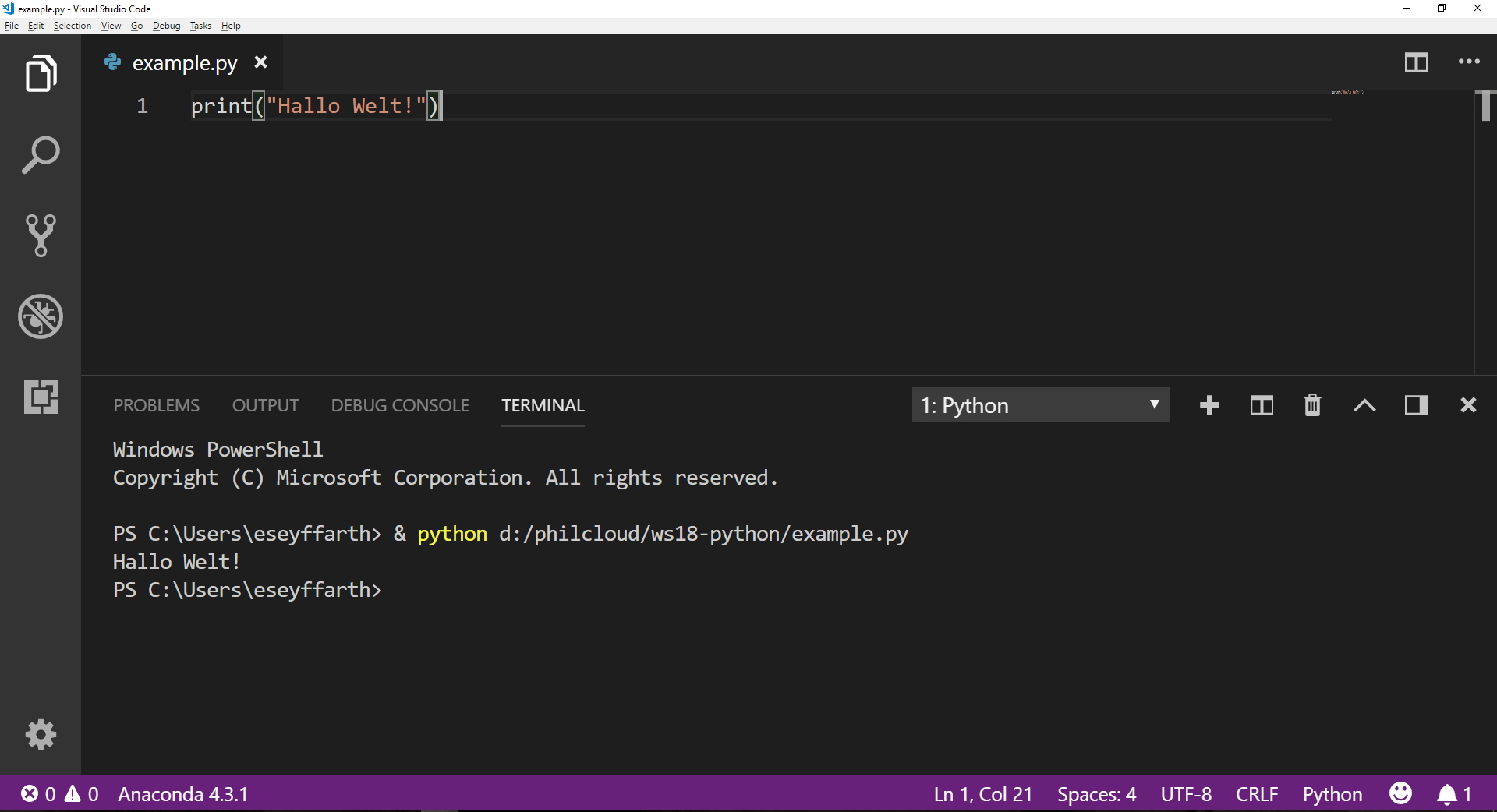Open the Source Control view

[41, 235]
